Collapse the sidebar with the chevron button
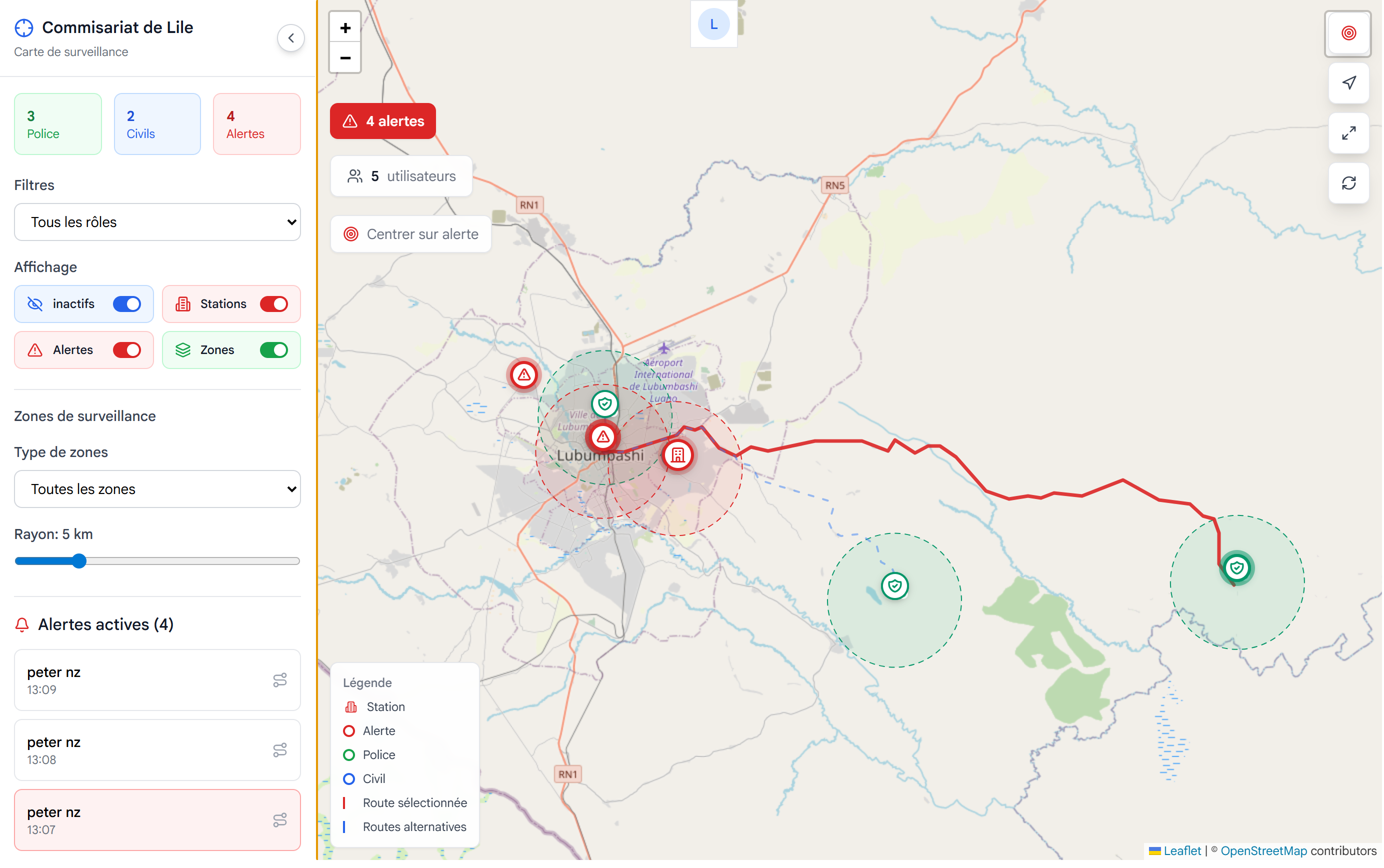The width and height of the screenshot is (1384, 868). (x=291, y=37)
